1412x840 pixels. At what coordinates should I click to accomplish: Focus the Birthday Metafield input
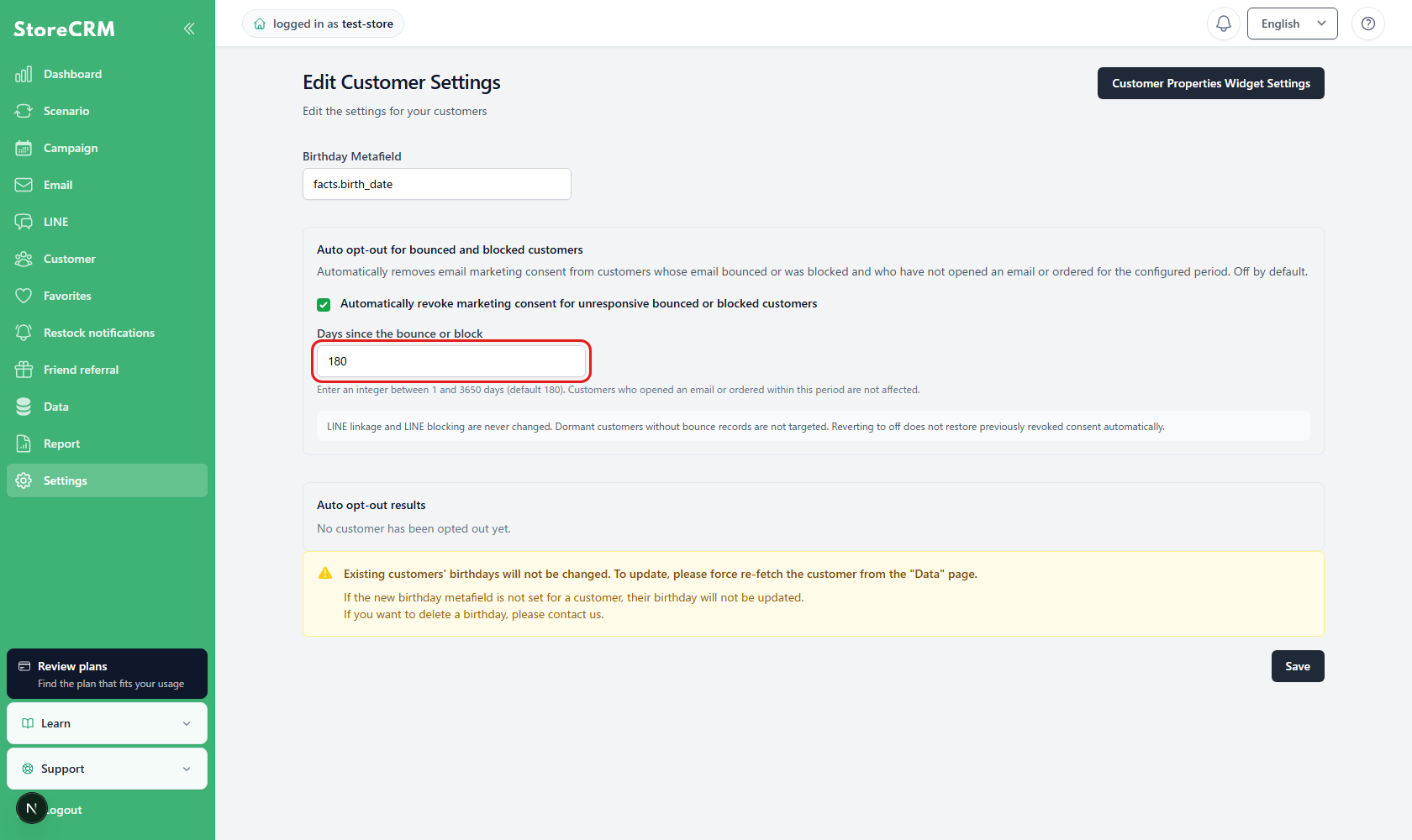click(437, 184)
